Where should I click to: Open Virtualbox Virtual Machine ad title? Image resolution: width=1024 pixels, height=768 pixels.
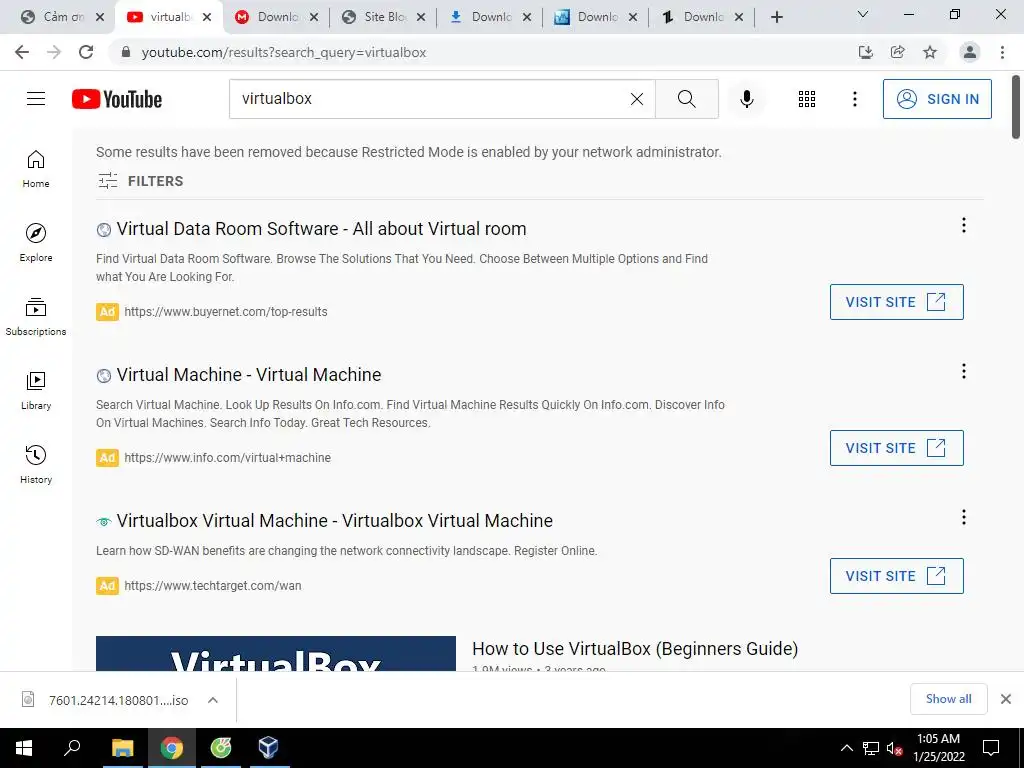(x=334, y=520)
